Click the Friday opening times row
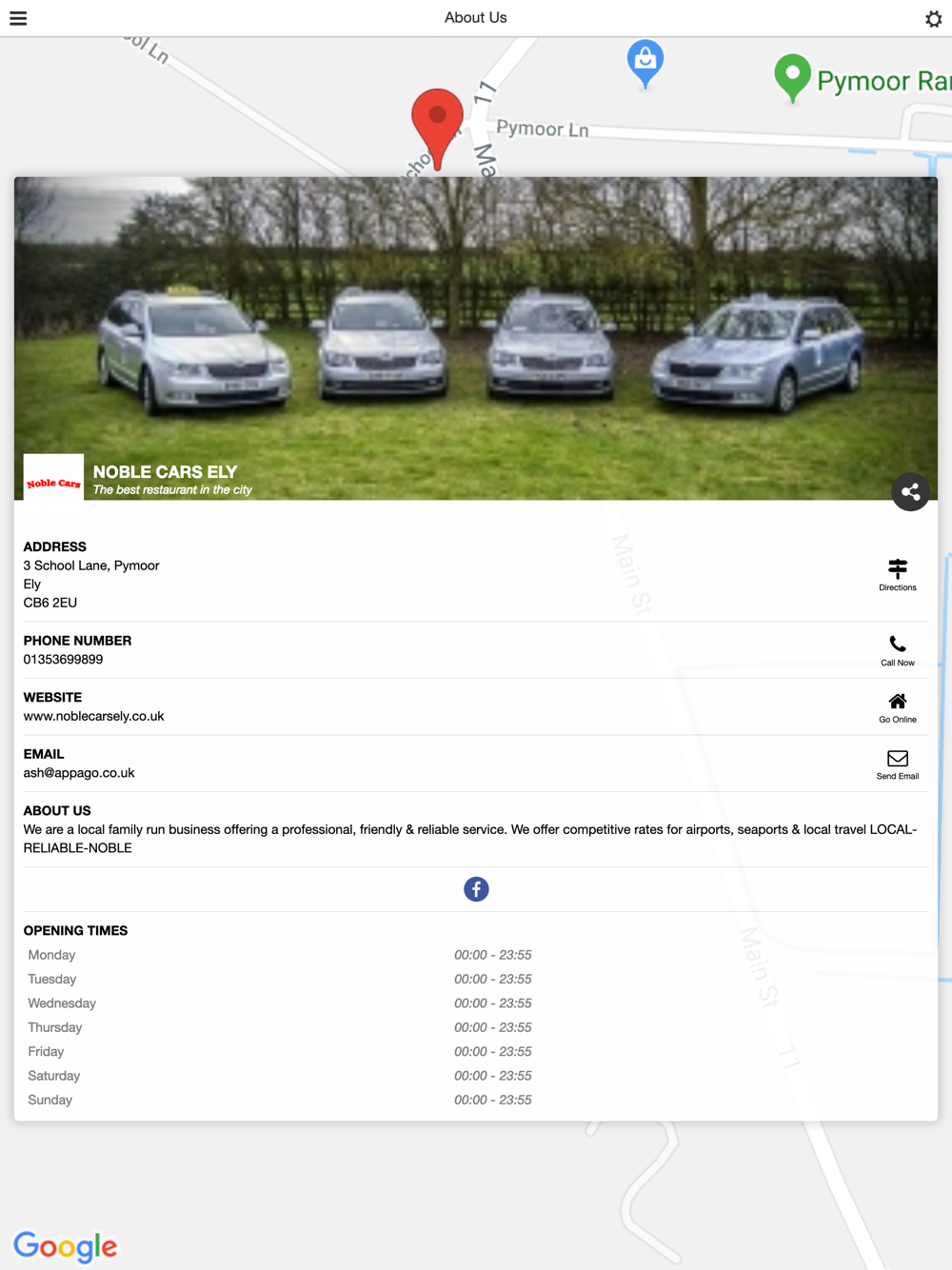The image size is (952, 1270). click(x=476, y=1052)
